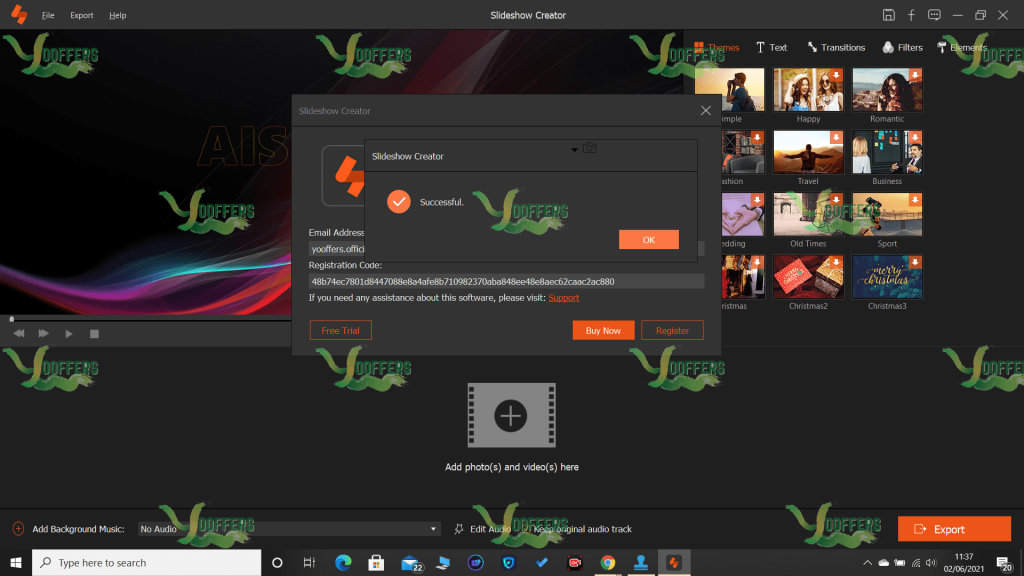
Task: Select the Travel theme thumbnail
Action: [808, 152]
